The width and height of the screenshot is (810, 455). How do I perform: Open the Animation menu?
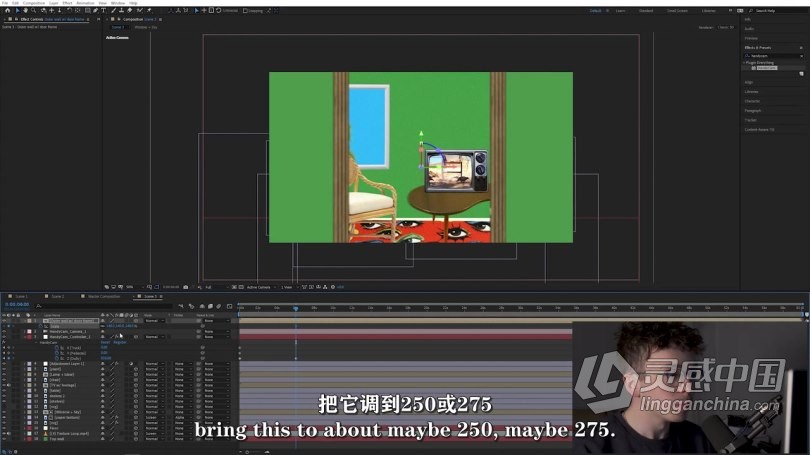pos(85,3)
